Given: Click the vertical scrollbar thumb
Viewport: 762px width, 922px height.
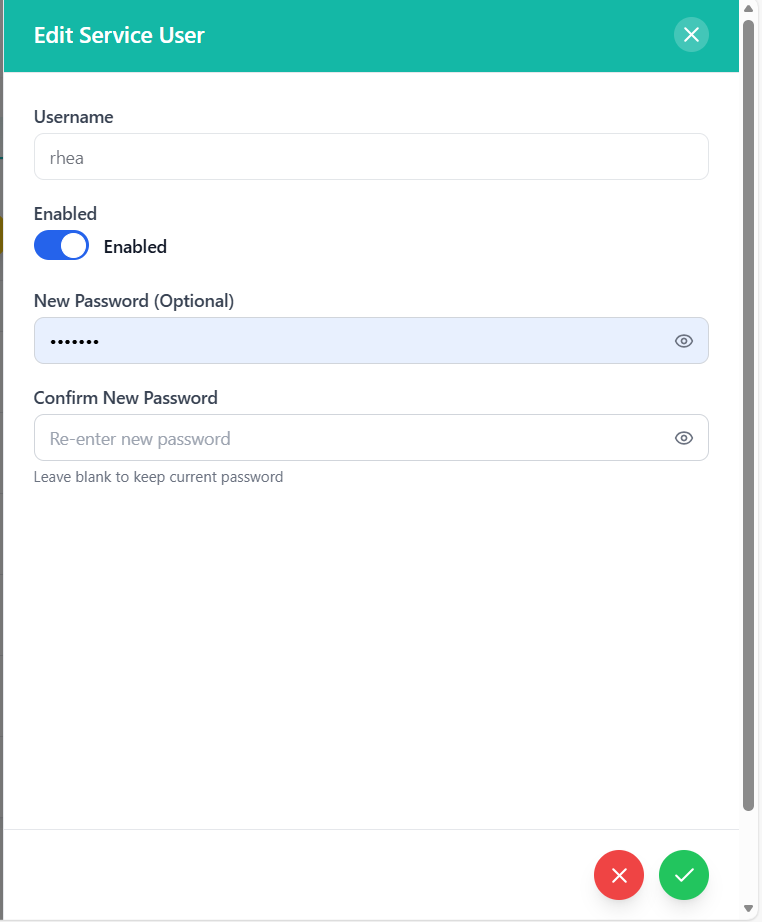Looking at the screenshot, I should click(x=749, y=400).
